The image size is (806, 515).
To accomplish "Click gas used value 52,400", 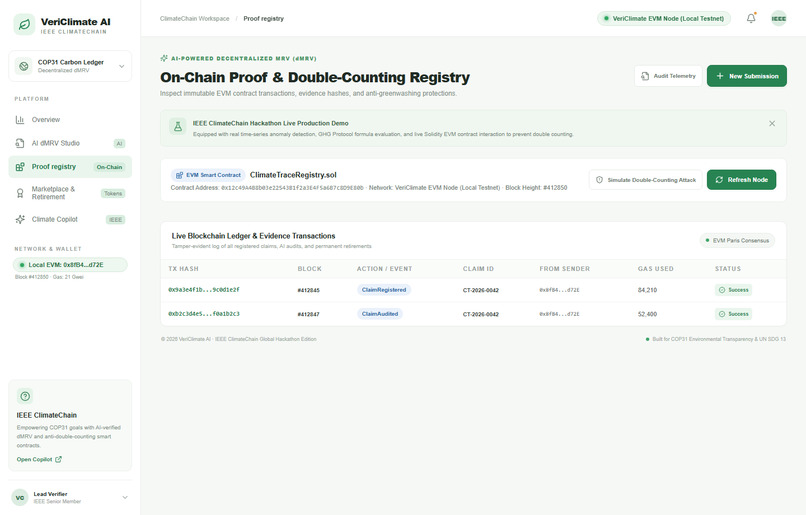I will [647, 314].
